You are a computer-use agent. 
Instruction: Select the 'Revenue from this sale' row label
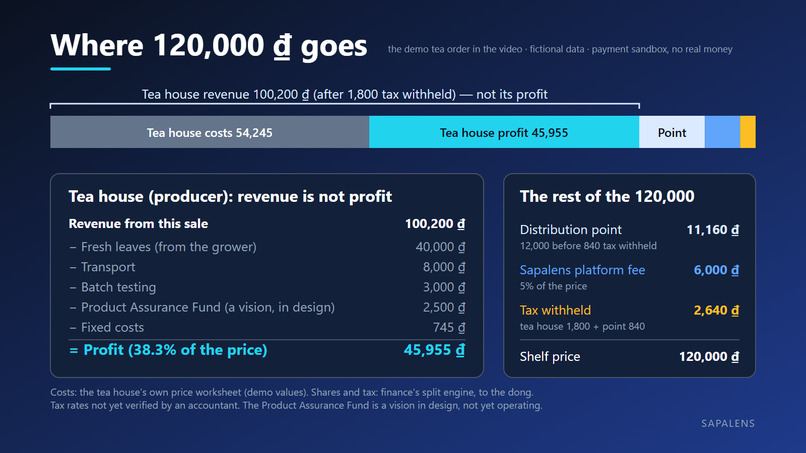(138, 224)
